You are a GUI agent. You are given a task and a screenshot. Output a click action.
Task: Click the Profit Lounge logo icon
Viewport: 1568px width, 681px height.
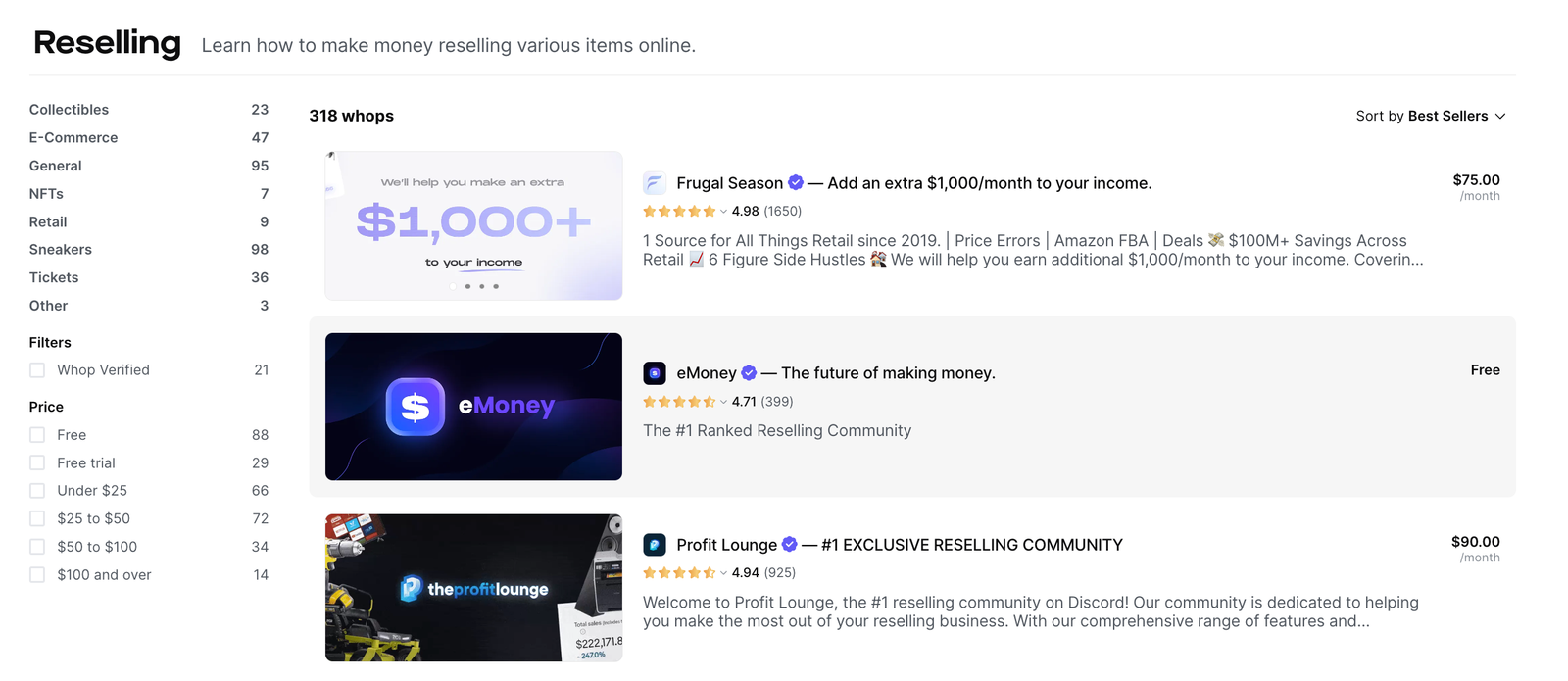(655, 545)
